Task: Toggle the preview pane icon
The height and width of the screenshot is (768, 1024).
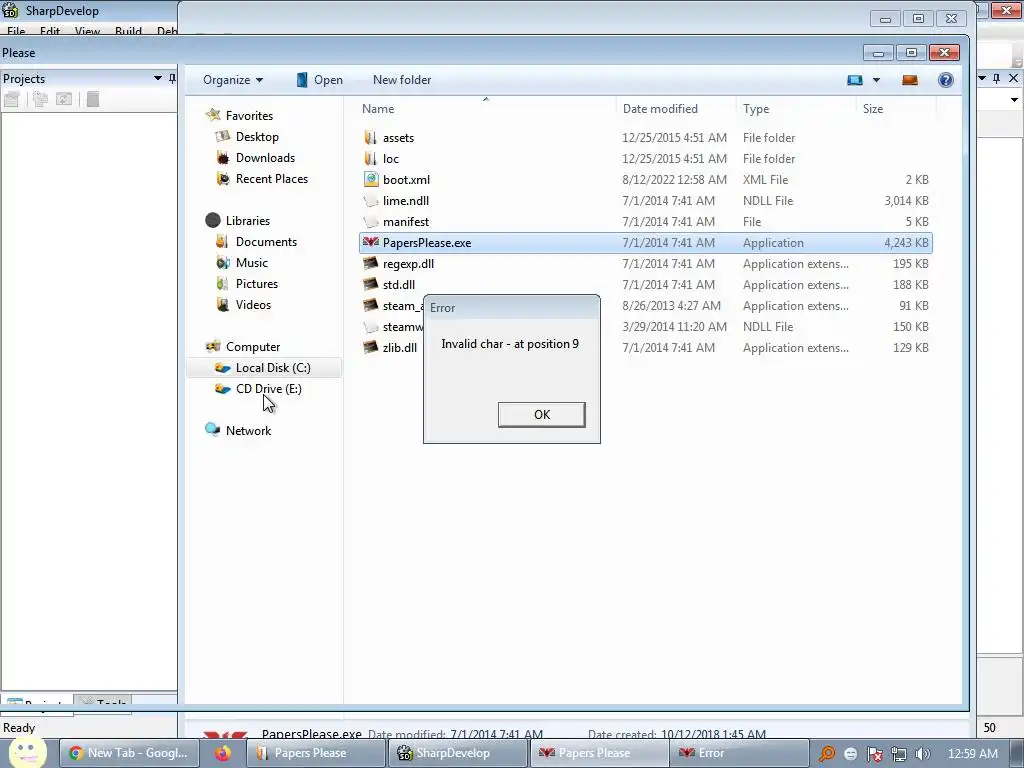Action: (x=910, y=80)
